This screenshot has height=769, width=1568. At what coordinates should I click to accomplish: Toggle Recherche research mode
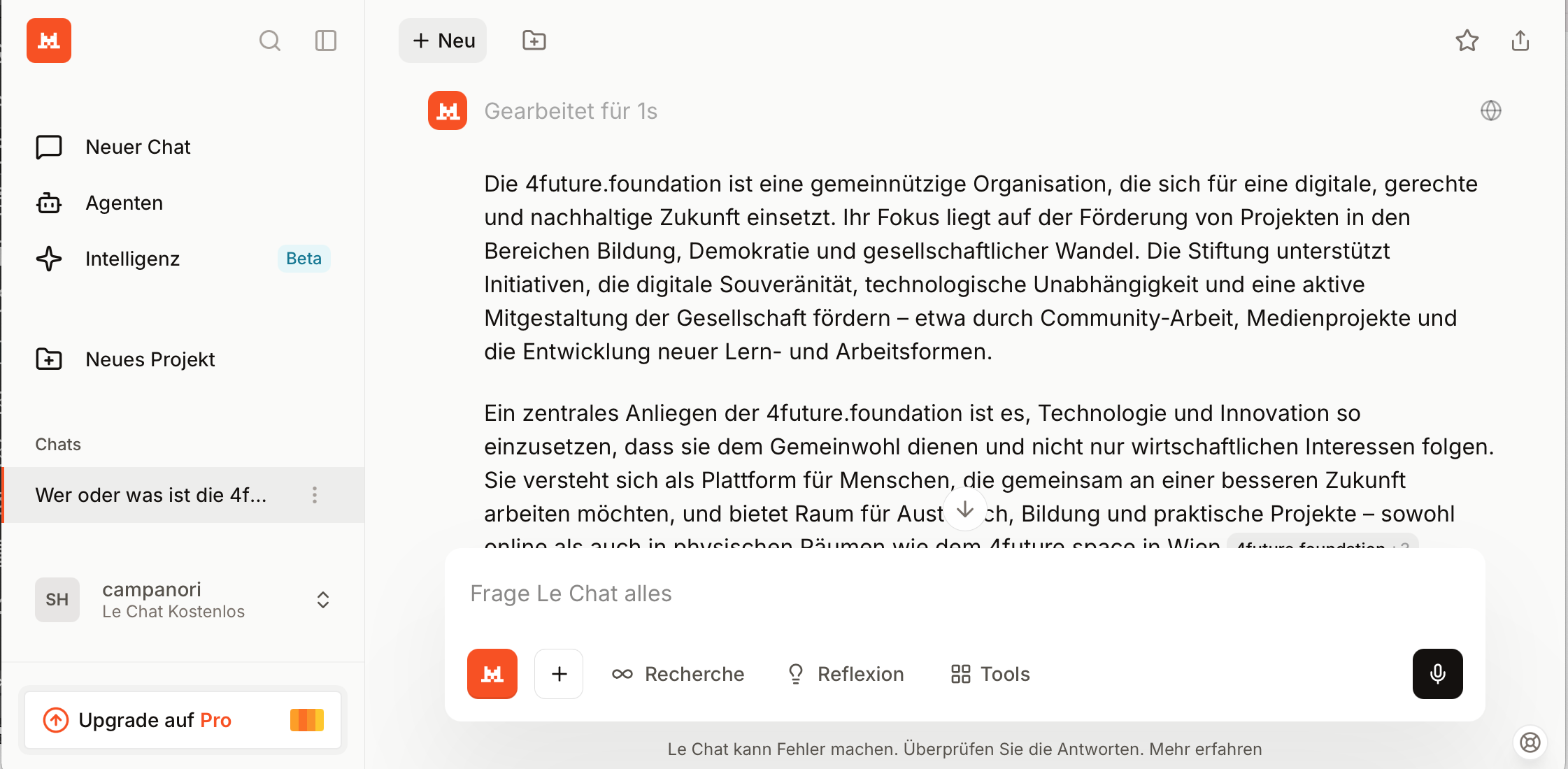pyautogui.click(x=678, y=674)
